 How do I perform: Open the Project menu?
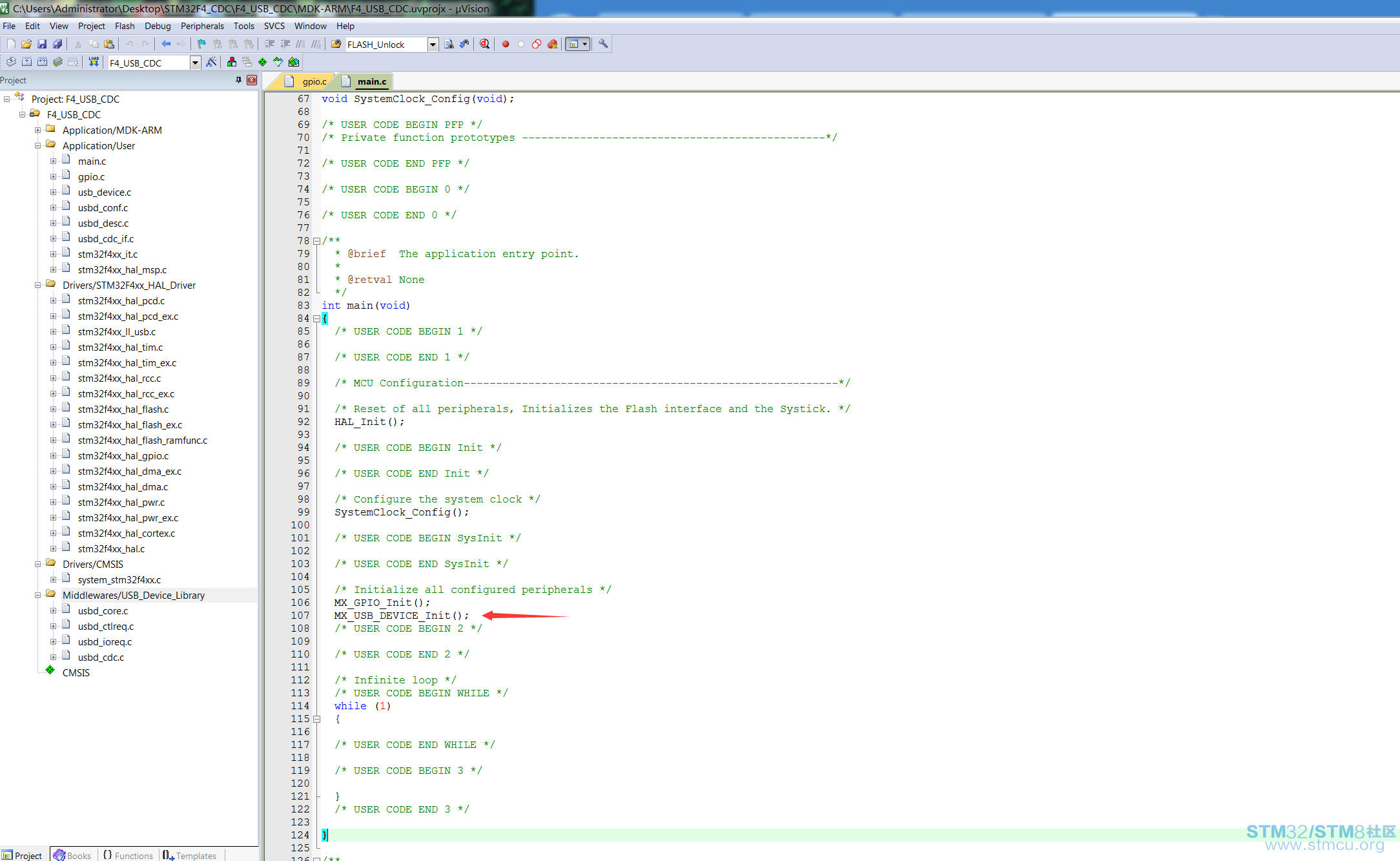coord(91,26)
